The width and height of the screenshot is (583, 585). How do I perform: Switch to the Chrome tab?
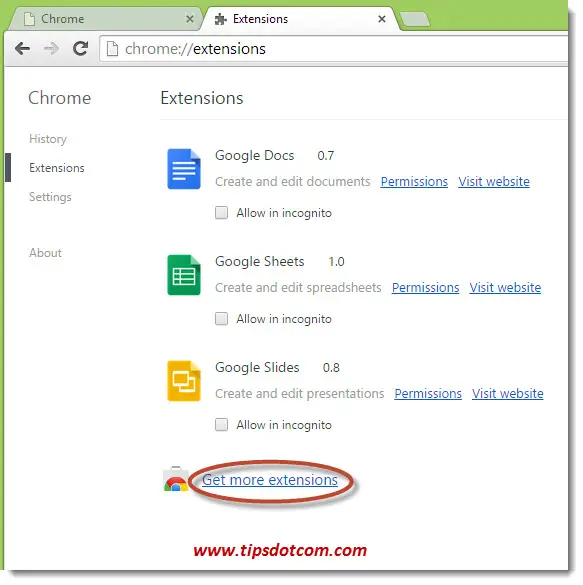pyautogui.click(x=106, y=19)
